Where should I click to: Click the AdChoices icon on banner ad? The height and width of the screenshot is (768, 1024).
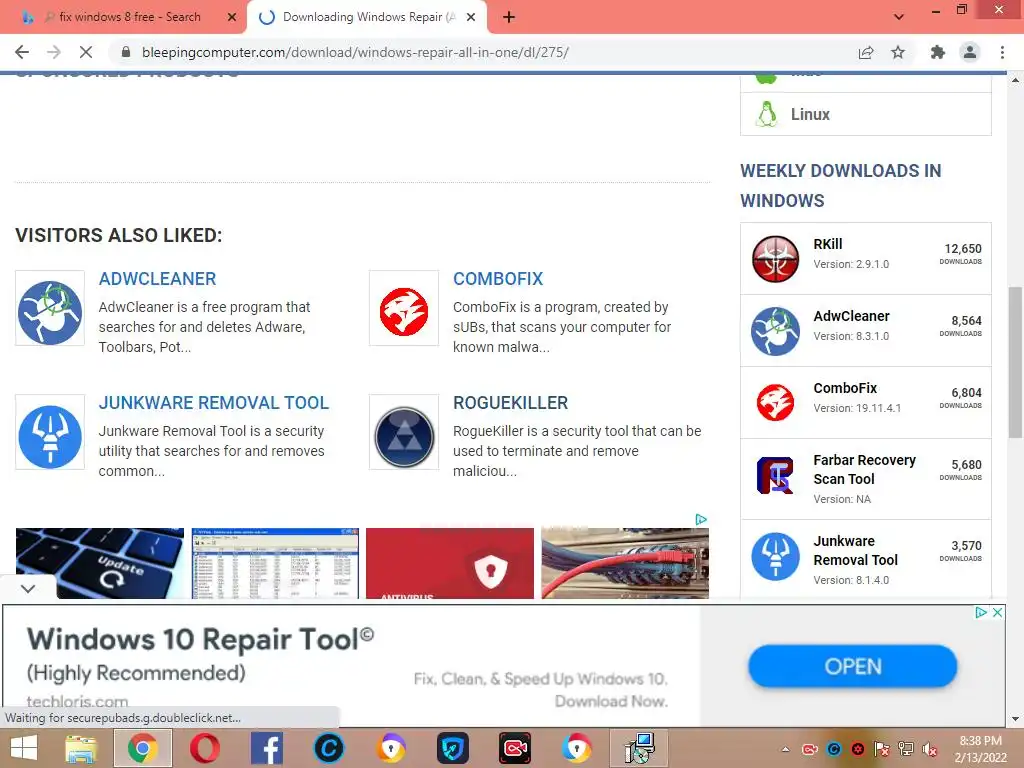(981, 613)
